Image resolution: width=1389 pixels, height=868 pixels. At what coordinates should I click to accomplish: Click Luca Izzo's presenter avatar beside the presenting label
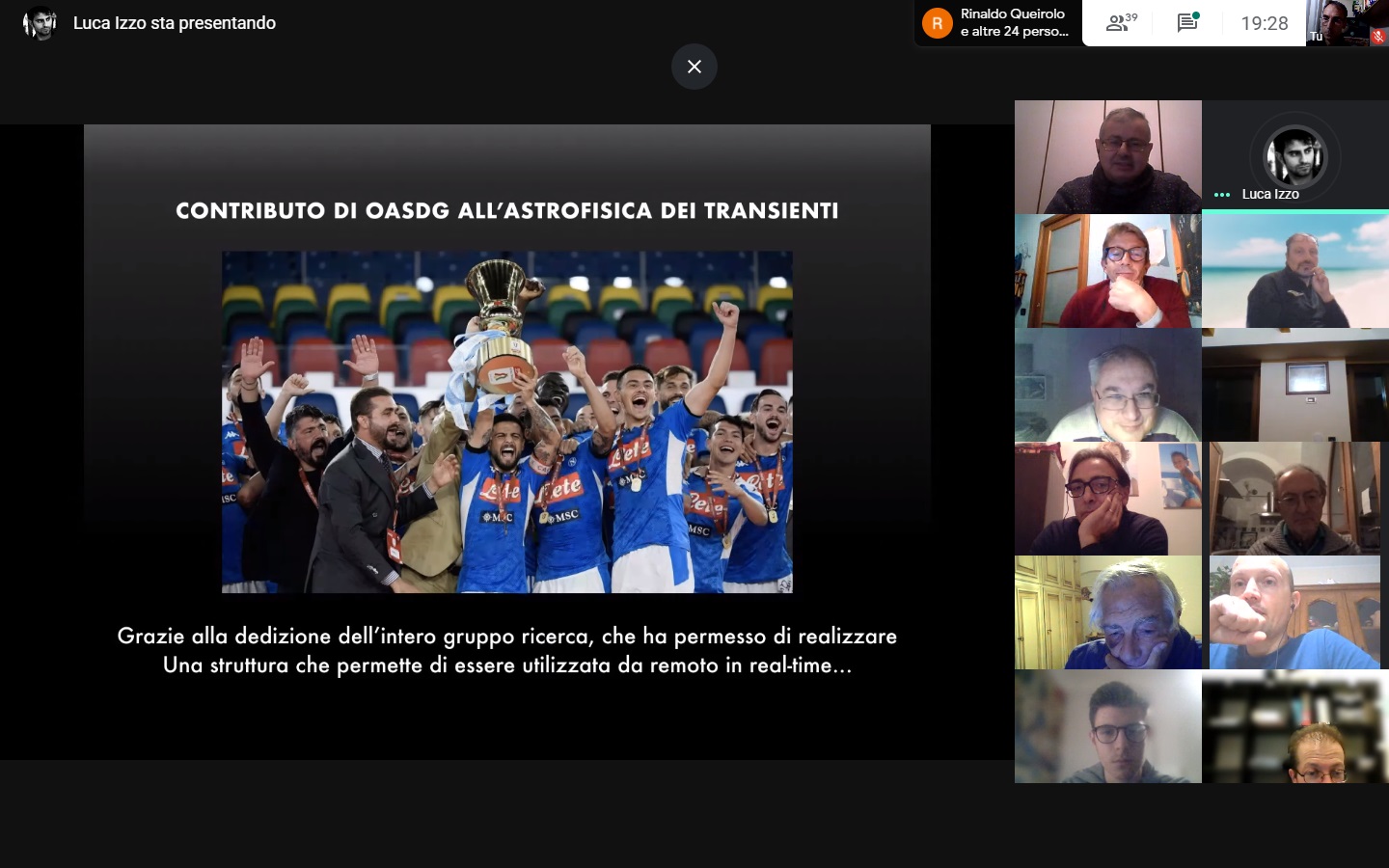pyautogui.click(x=40, y=23)
